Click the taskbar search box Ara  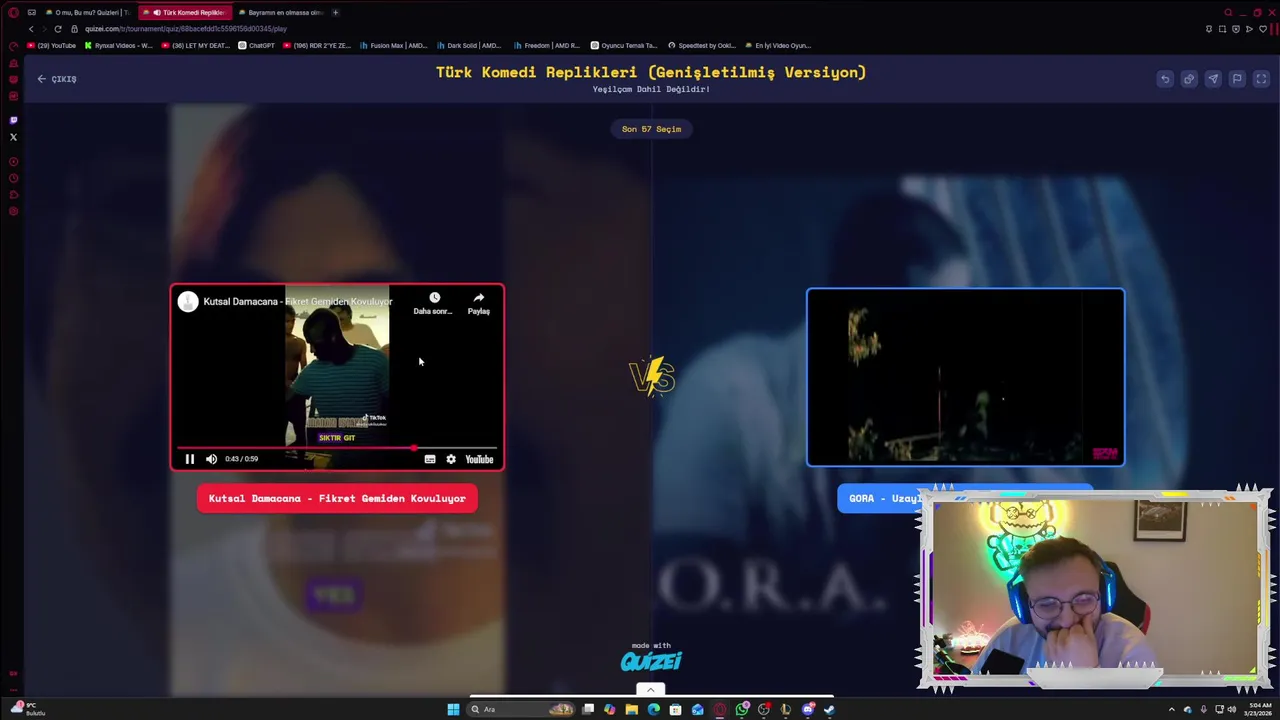520,709
